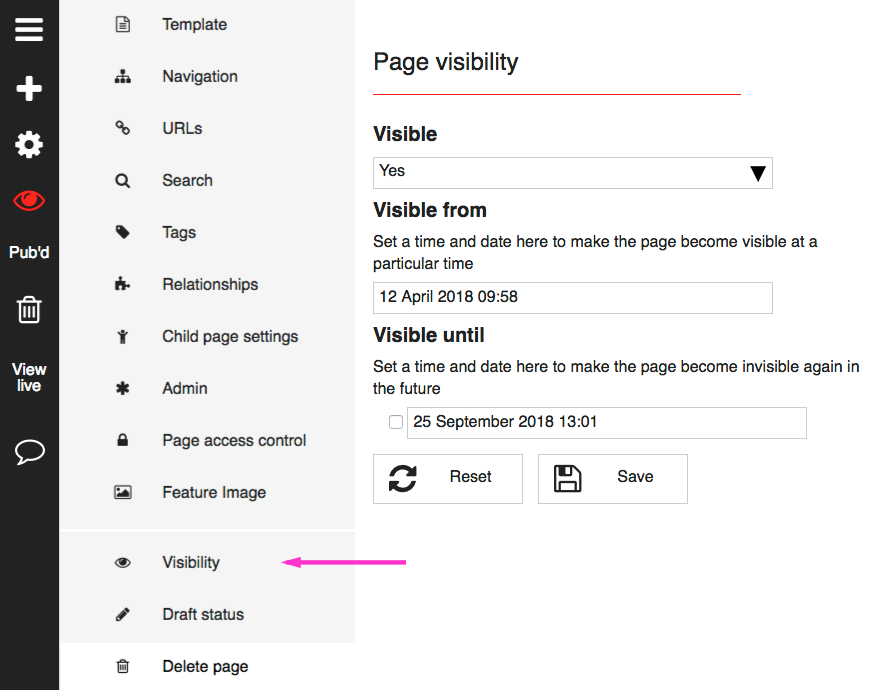Open the settings gear icon
Viewport: 875px width, 690px height.
pos(29,145)
